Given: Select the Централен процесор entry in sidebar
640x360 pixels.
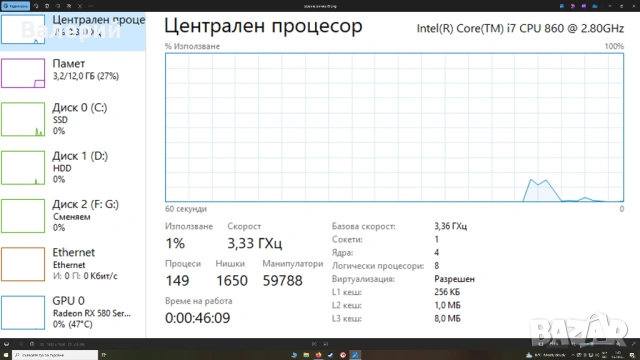Looking at the screenshot, I should (x=73, y=31).
